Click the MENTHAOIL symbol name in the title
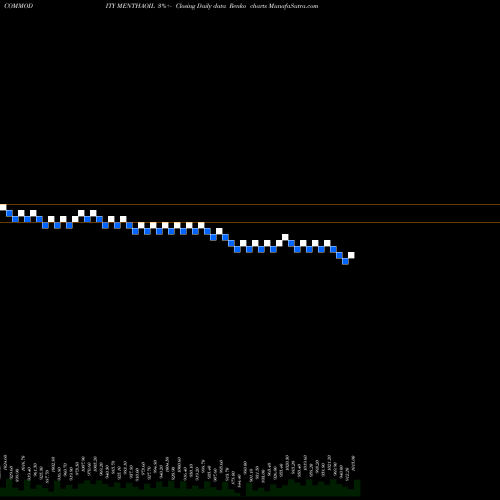500x500 pixels. pyautogui.click(x=136, y=6)
